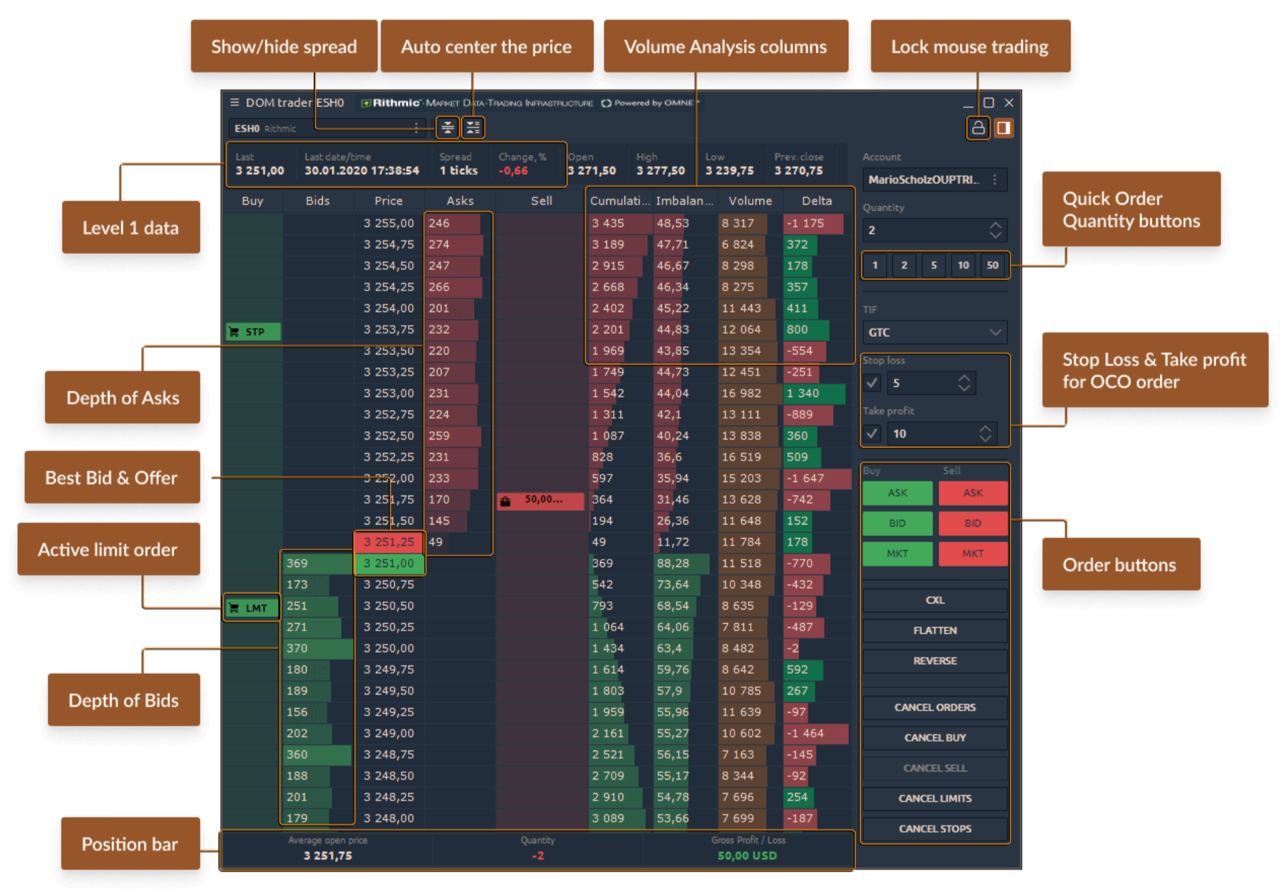Click the red Sell BID button

(x=973, y=523)
